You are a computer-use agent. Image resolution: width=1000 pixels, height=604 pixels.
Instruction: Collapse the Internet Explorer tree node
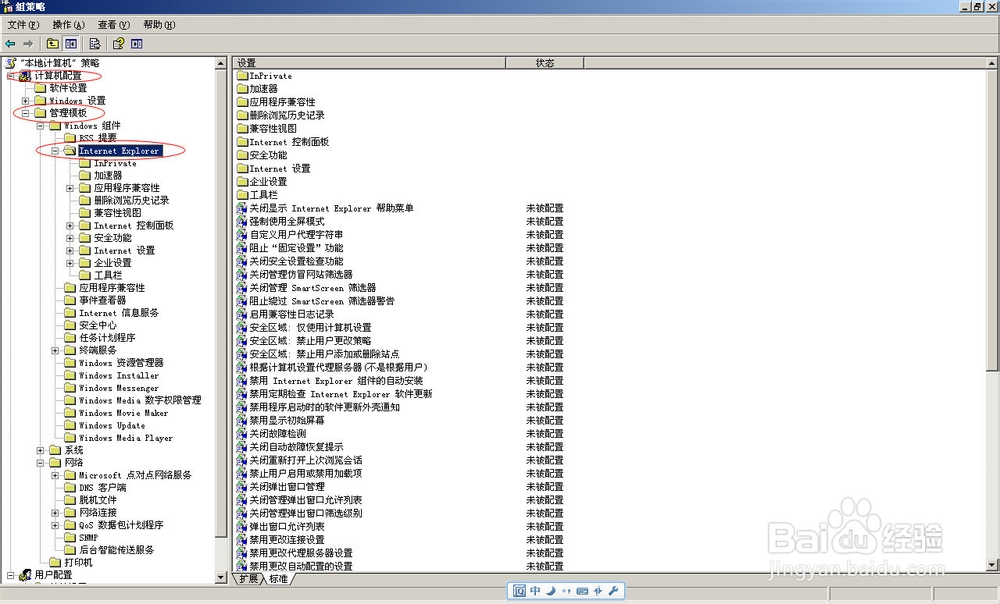pyautogui.click(x=55, y=151)
